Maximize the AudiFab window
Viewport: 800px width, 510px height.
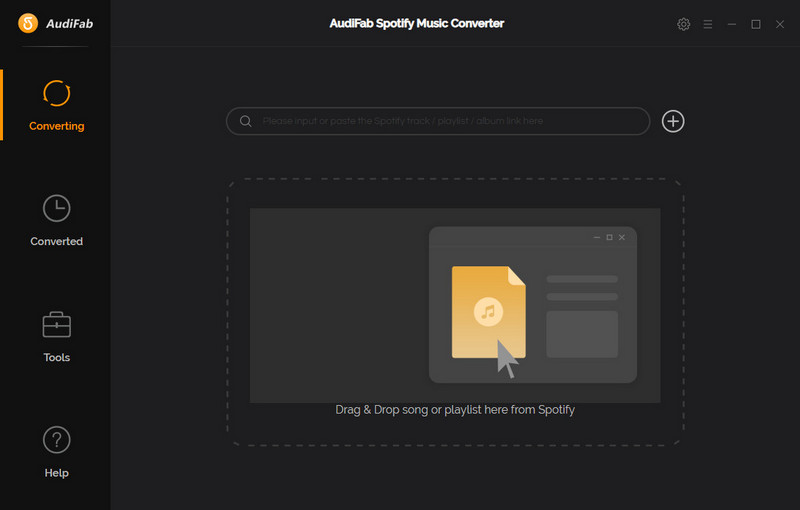tap(756, 24)
